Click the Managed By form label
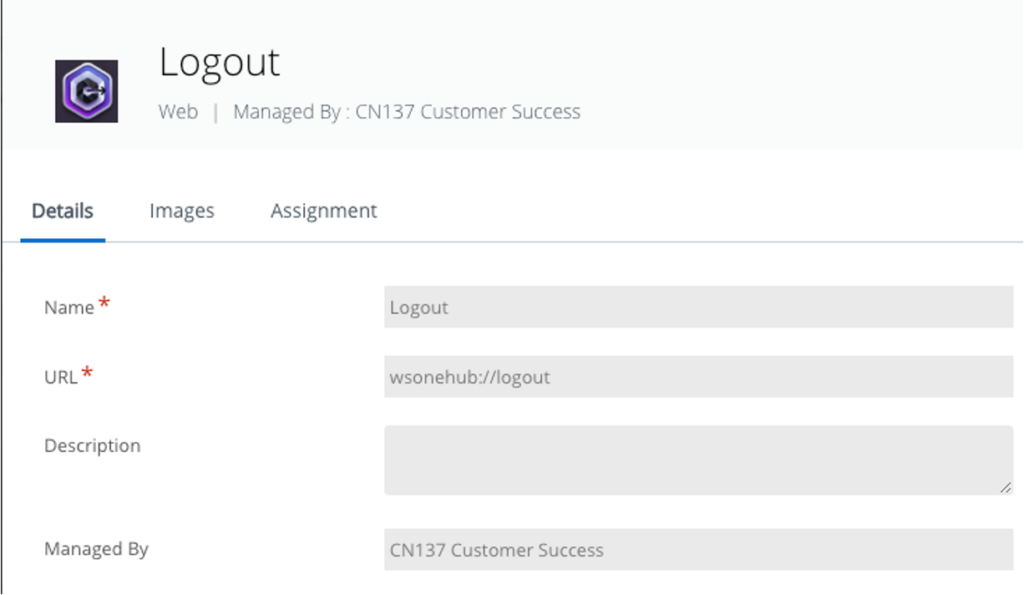This screenshot has width=1024, height=595. [96, 549]
